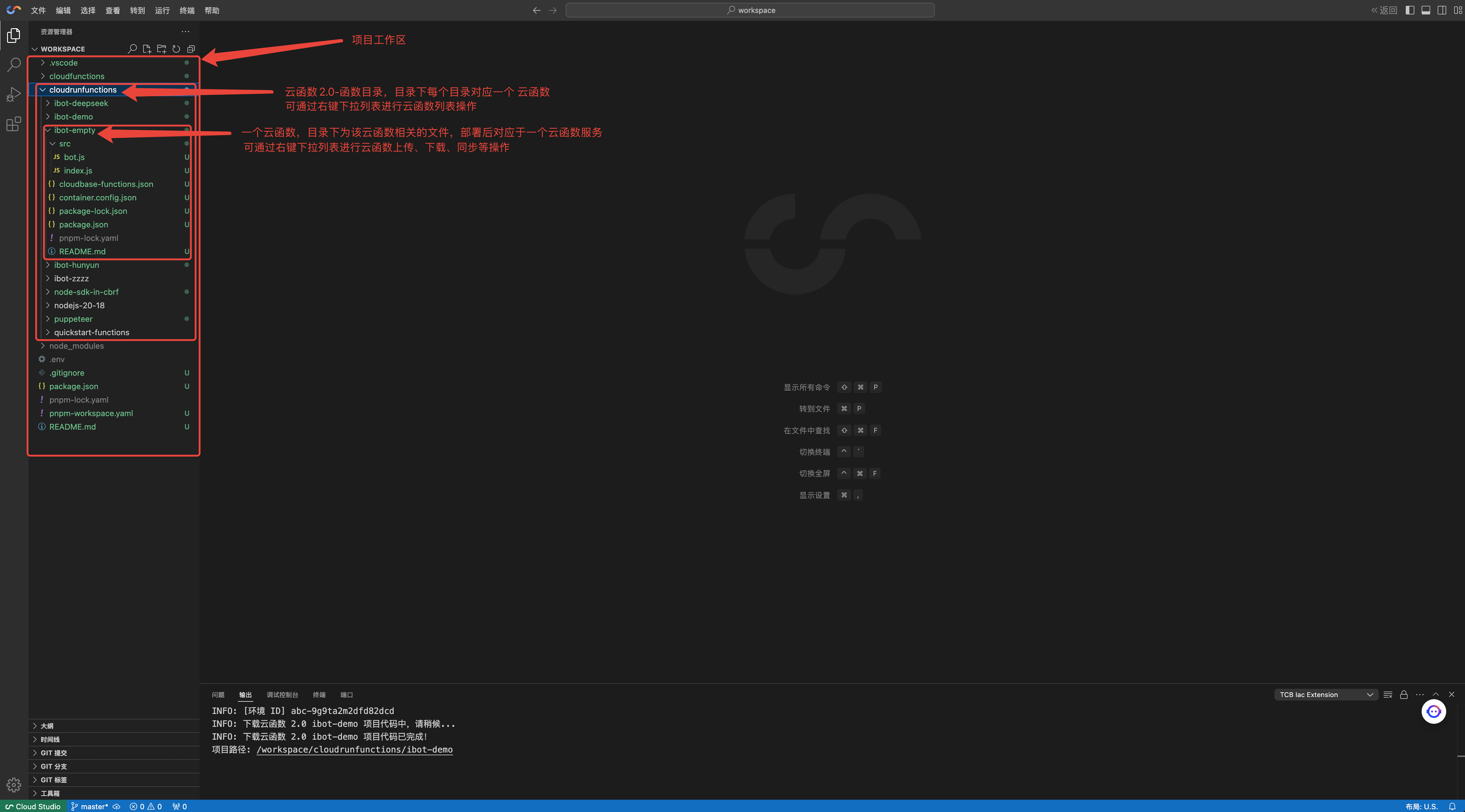Open forwarded ports status item
The image size is (1465, 812).
coord(180,806)
